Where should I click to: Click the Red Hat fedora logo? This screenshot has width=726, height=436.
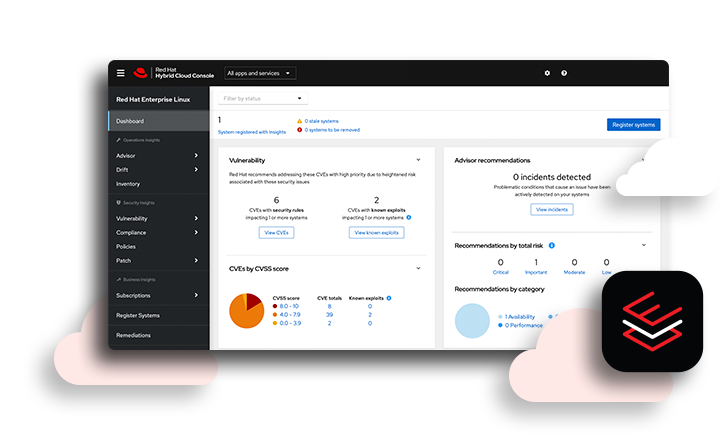point(140,73)
